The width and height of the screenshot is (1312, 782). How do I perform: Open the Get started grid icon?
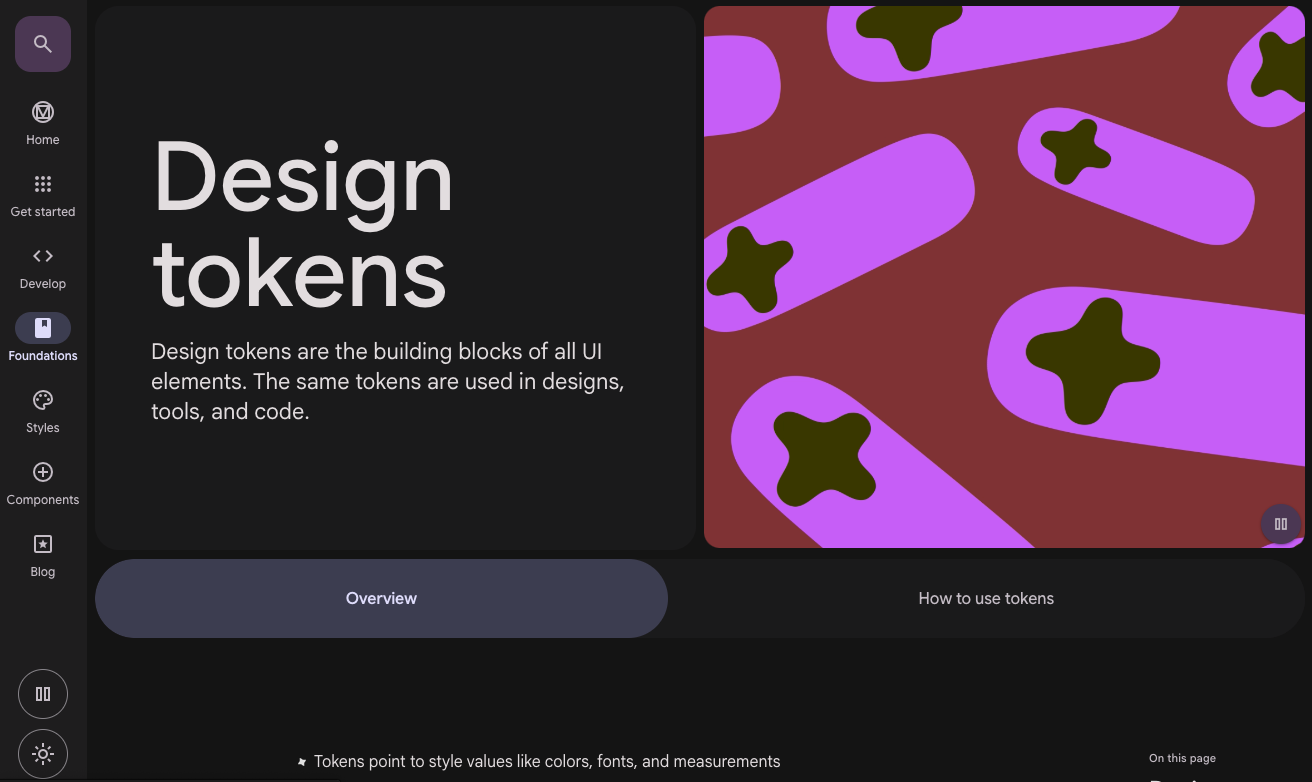pyautogui.click(x=43, y=184)
